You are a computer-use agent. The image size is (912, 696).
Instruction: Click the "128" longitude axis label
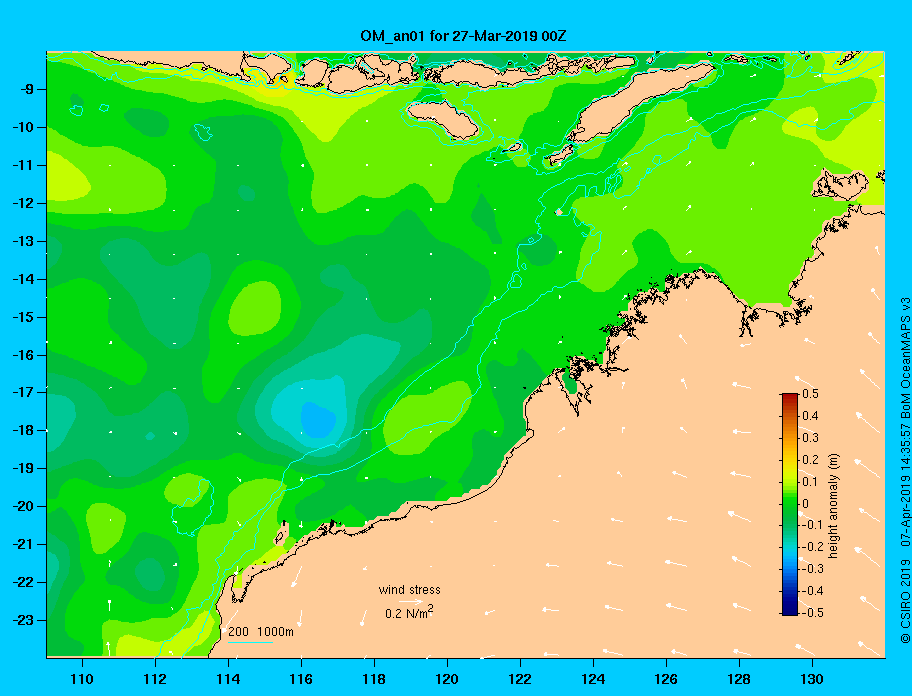point(739,679)
